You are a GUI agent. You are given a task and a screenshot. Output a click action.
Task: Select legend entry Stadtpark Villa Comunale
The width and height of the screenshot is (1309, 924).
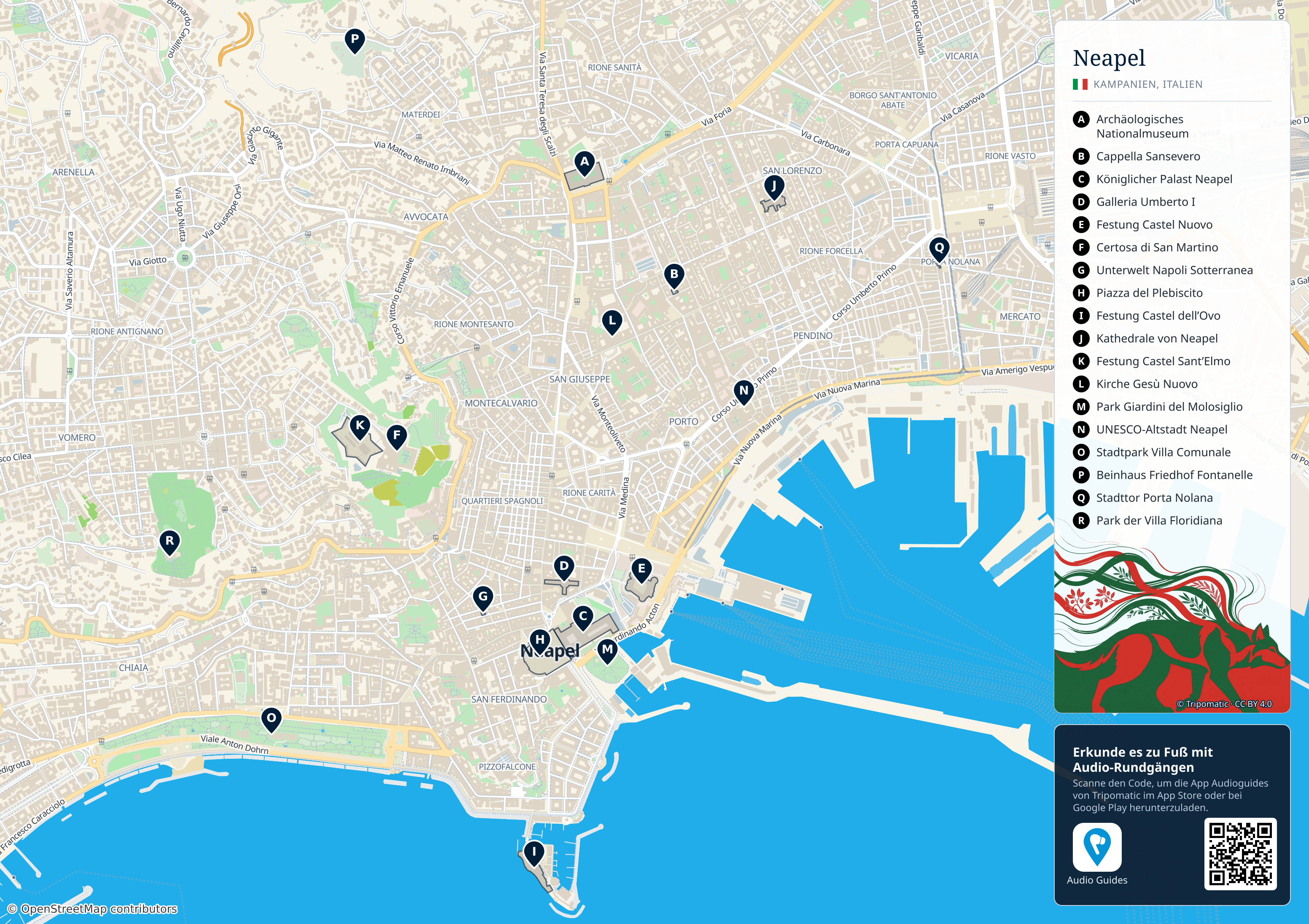pos(1164,453)
